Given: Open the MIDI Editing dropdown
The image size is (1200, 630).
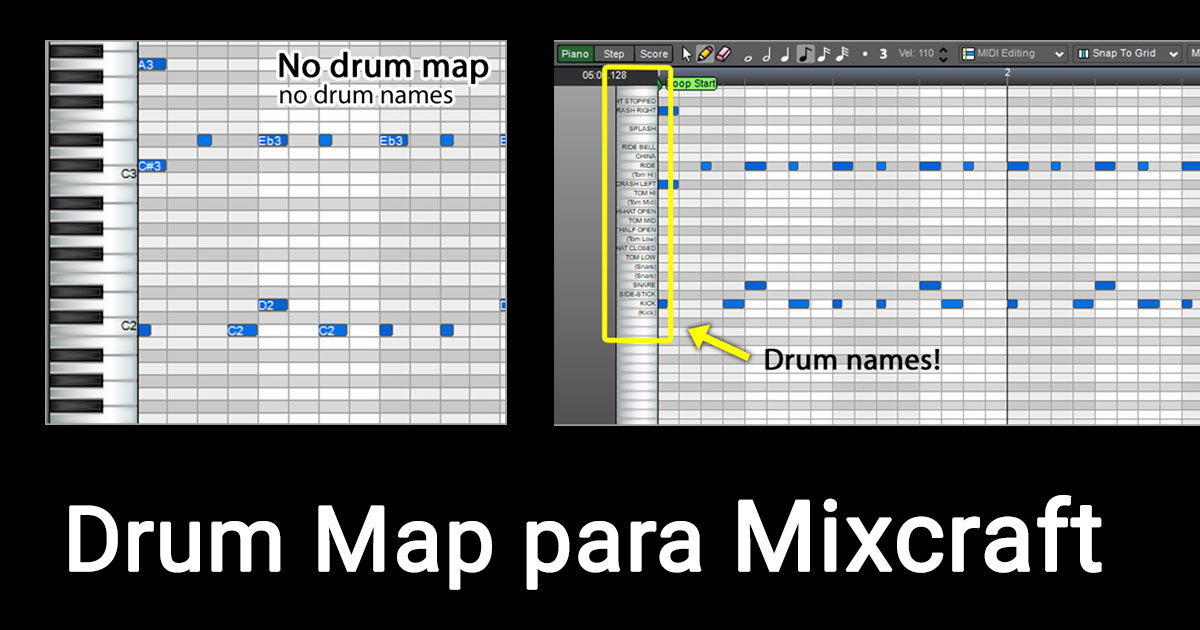Looking at the screenshot, I should (x=1013, y=54).
